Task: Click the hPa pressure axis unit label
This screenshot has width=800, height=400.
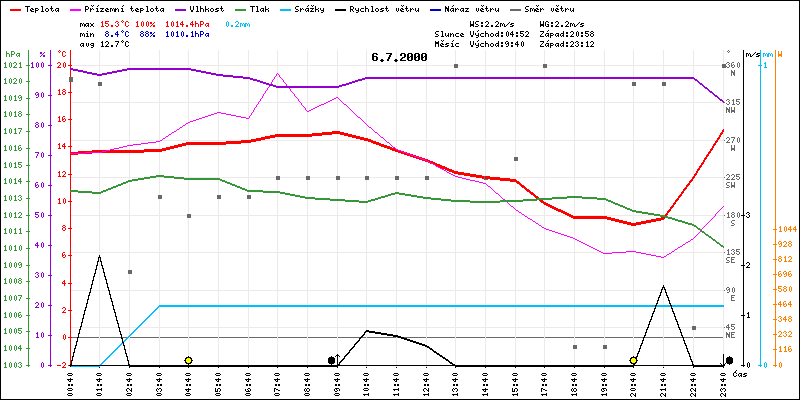Action: [x=11, y=53]
